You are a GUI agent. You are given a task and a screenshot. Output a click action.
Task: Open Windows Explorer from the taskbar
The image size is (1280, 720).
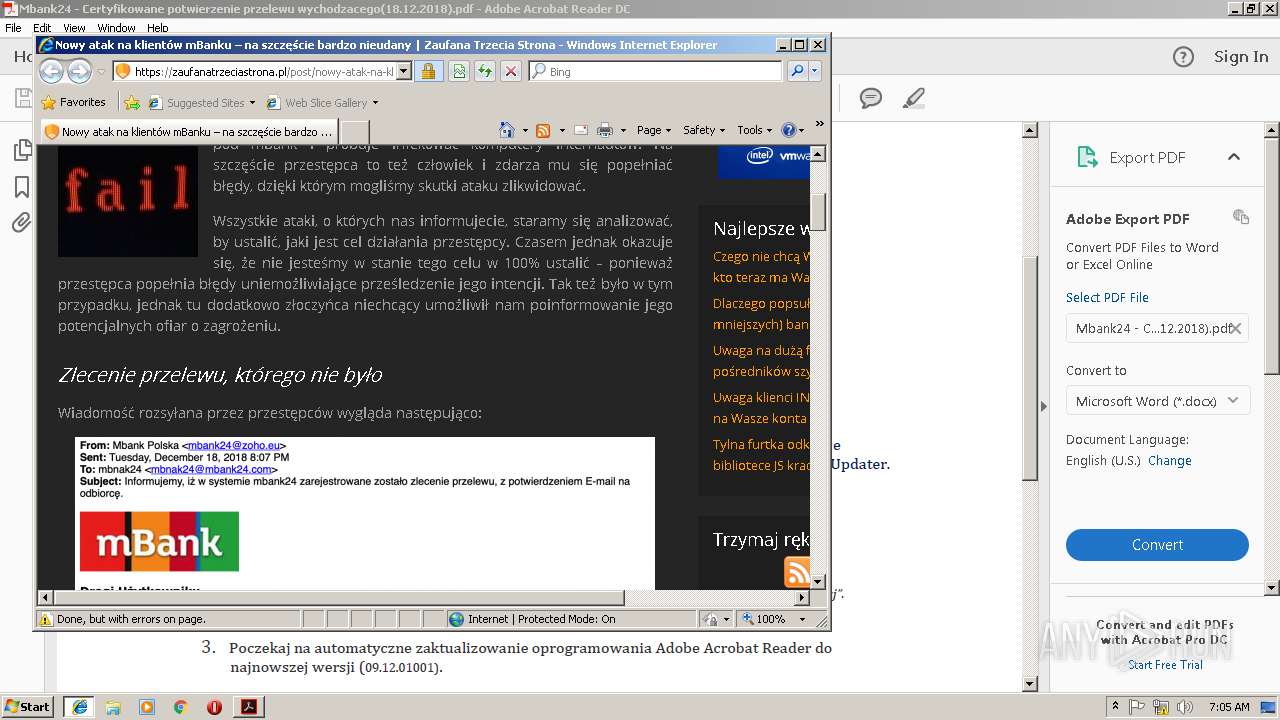113,707
